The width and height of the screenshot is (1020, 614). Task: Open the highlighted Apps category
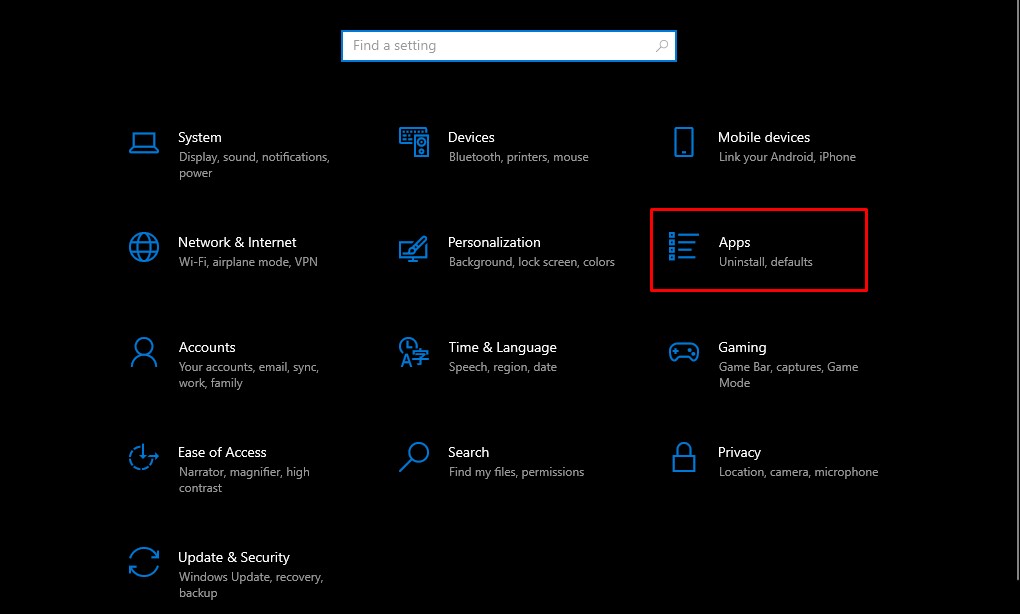[758, 250]
